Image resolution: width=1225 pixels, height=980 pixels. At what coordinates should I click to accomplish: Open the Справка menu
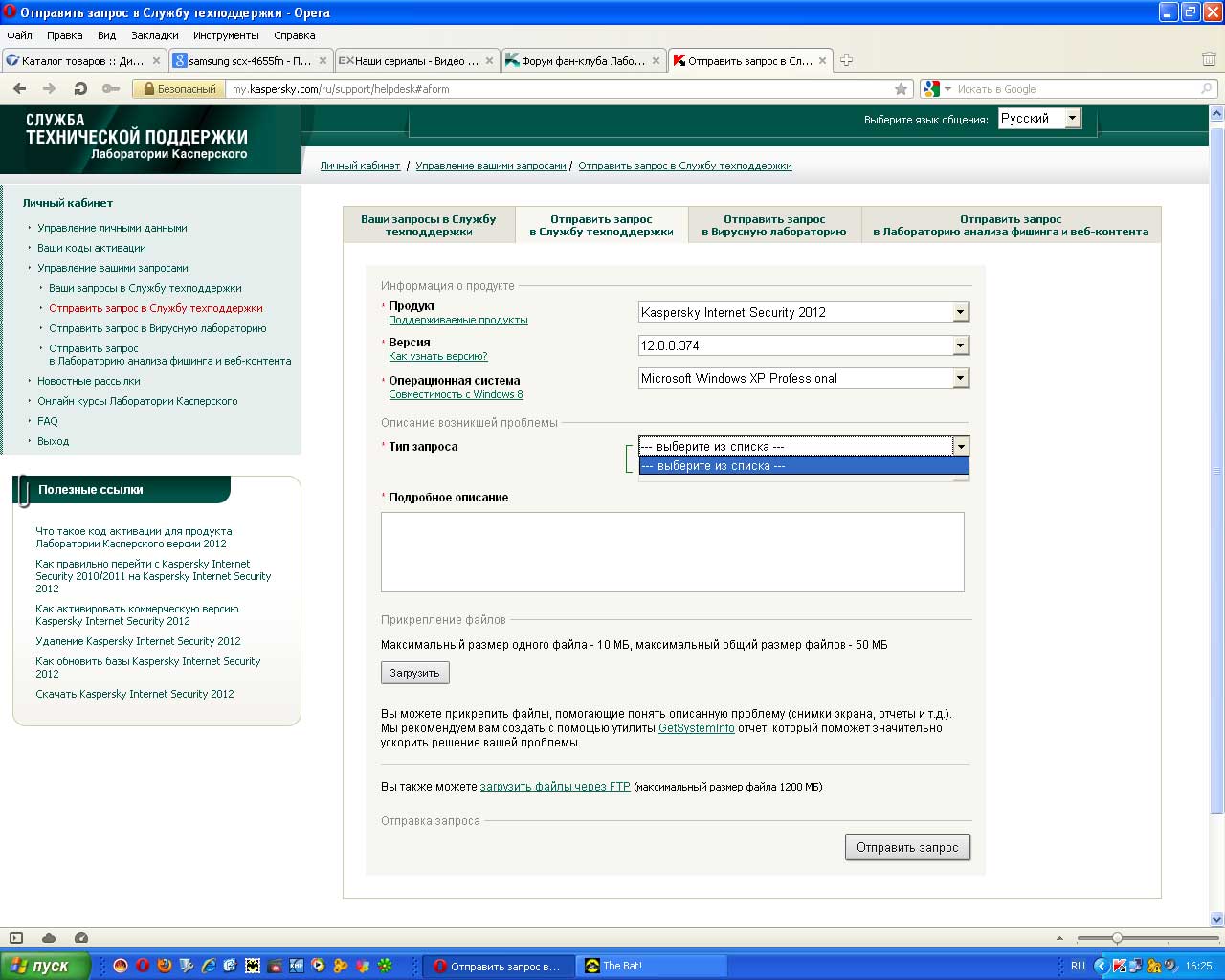(x=294, y=35)
